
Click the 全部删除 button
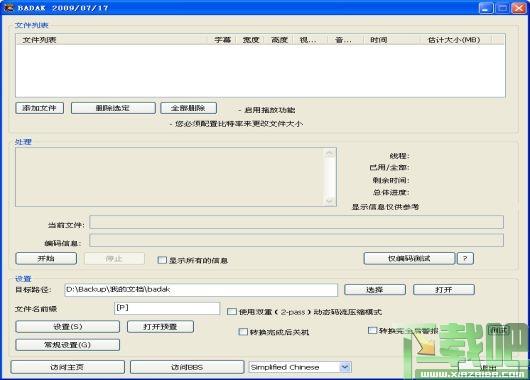(188, 108)
